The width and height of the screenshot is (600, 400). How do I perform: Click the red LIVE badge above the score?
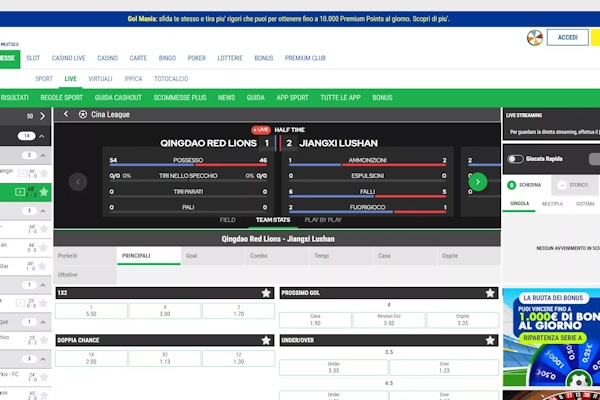point(261,130)
